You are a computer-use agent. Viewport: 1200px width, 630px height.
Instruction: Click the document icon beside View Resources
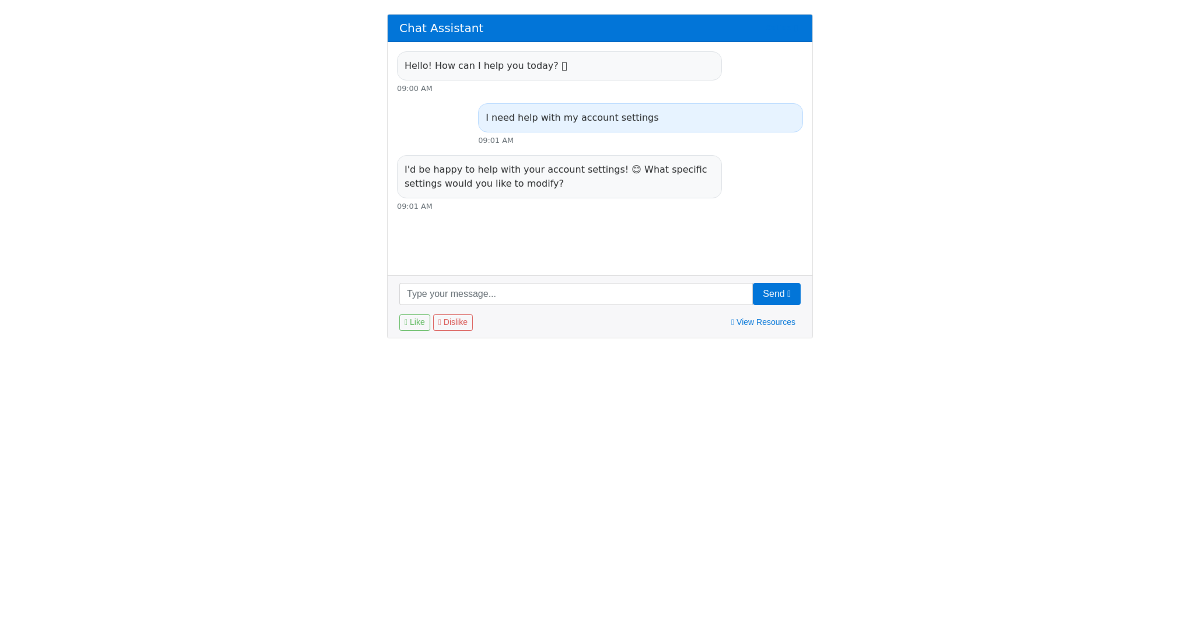[x=732, y=322]
